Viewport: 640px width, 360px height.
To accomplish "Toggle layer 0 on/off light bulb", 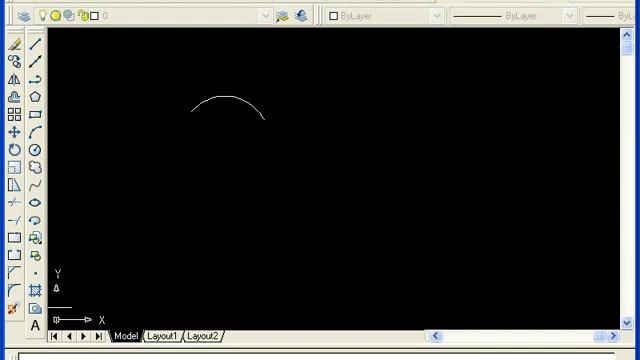I will click(x=42, y=16).
